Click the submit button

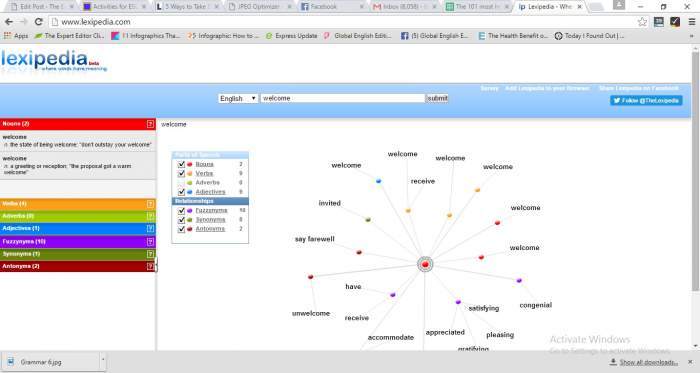pos(438,98)
